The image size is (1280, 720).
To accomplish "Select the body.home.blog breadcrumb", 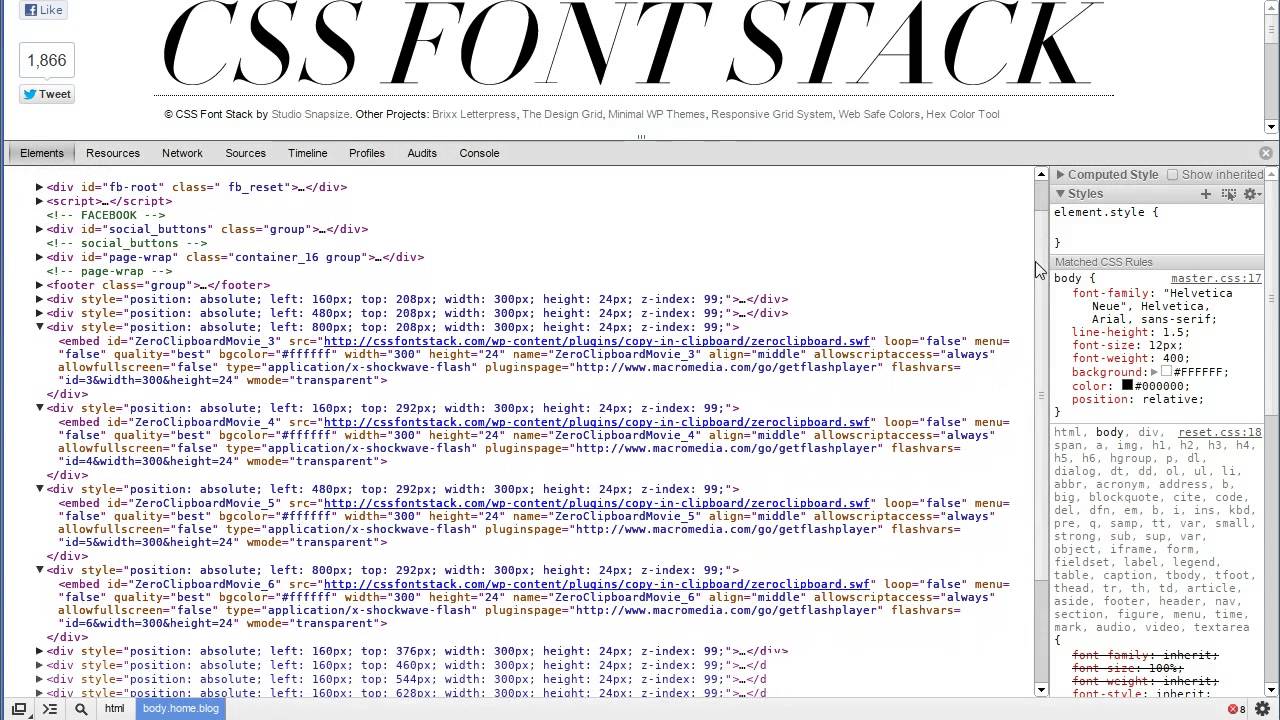I will pyautogui.click(x=180, y=709).
